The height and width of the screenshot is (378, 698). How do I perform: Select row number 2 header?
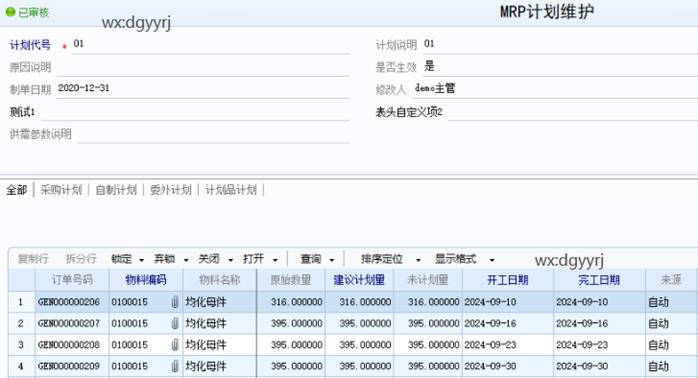pos(21,323)
